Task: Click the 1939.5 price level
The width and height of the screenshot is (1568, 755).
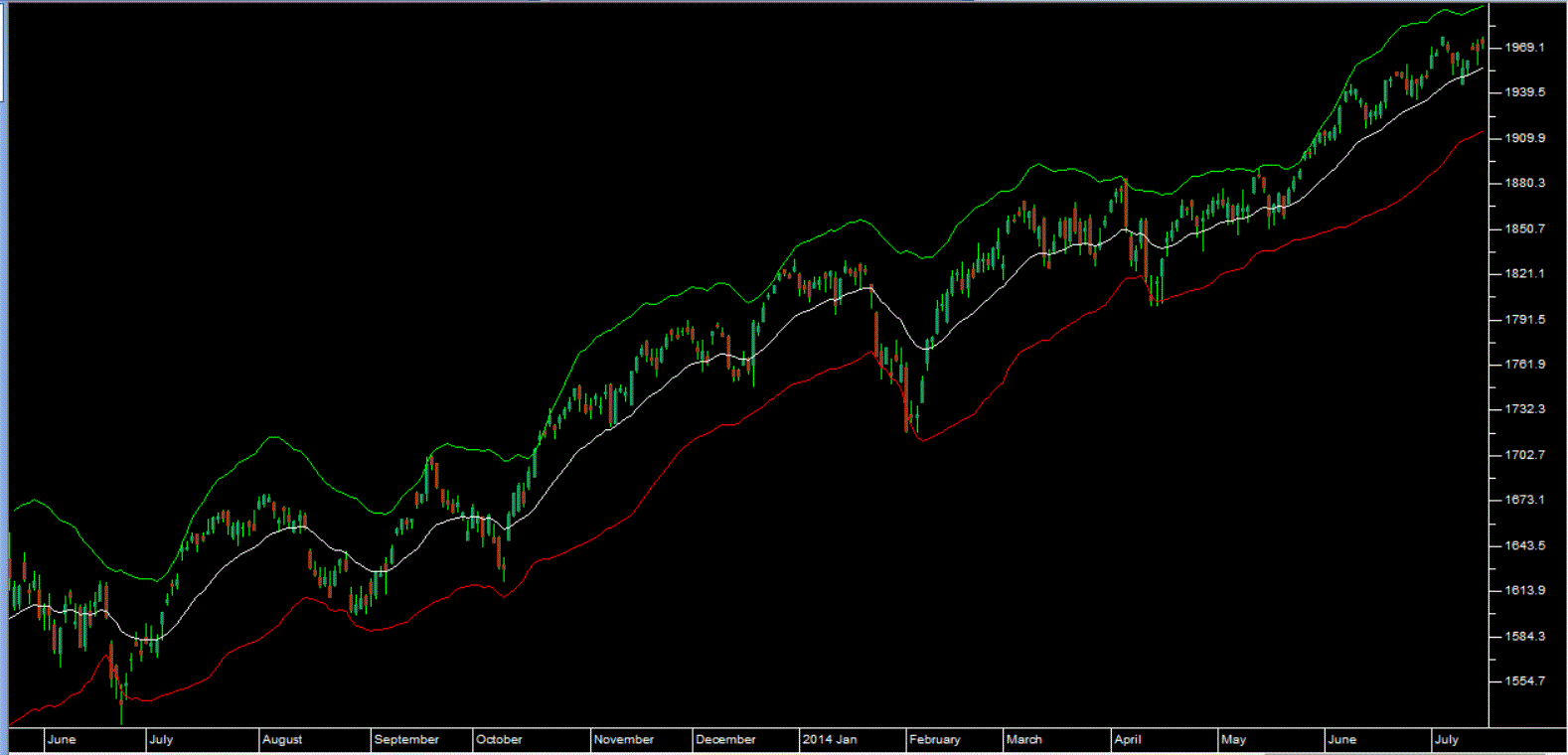Action: (x=1525, y=92)
